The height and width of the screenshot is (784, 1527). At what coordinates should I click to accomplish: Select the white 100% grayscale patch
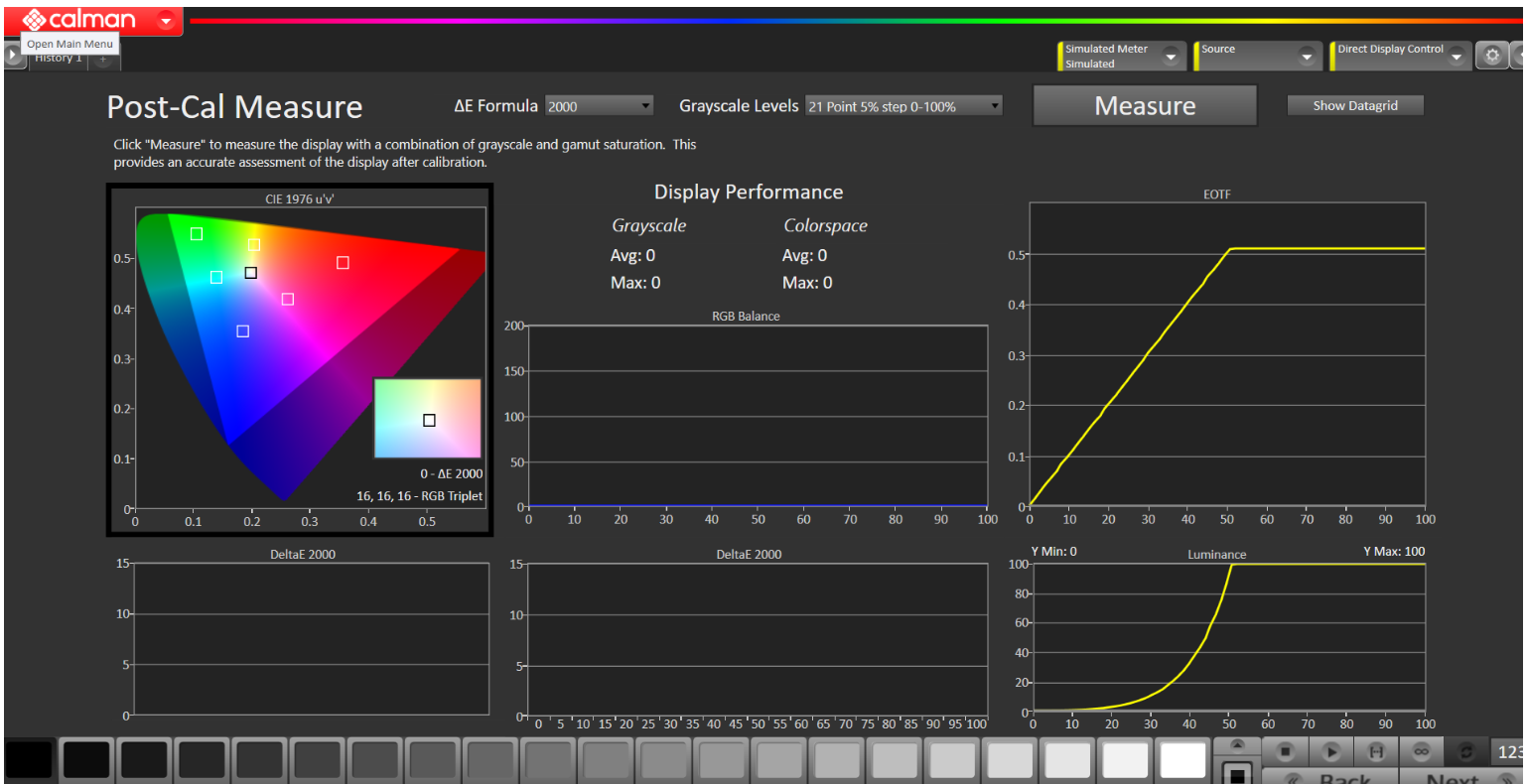click(x=1182, y=760)
